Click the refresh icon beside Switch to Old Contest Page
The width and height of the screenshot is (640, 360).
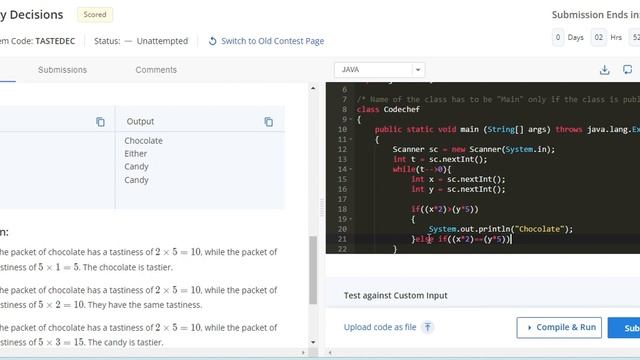click(x=212, y=41)
